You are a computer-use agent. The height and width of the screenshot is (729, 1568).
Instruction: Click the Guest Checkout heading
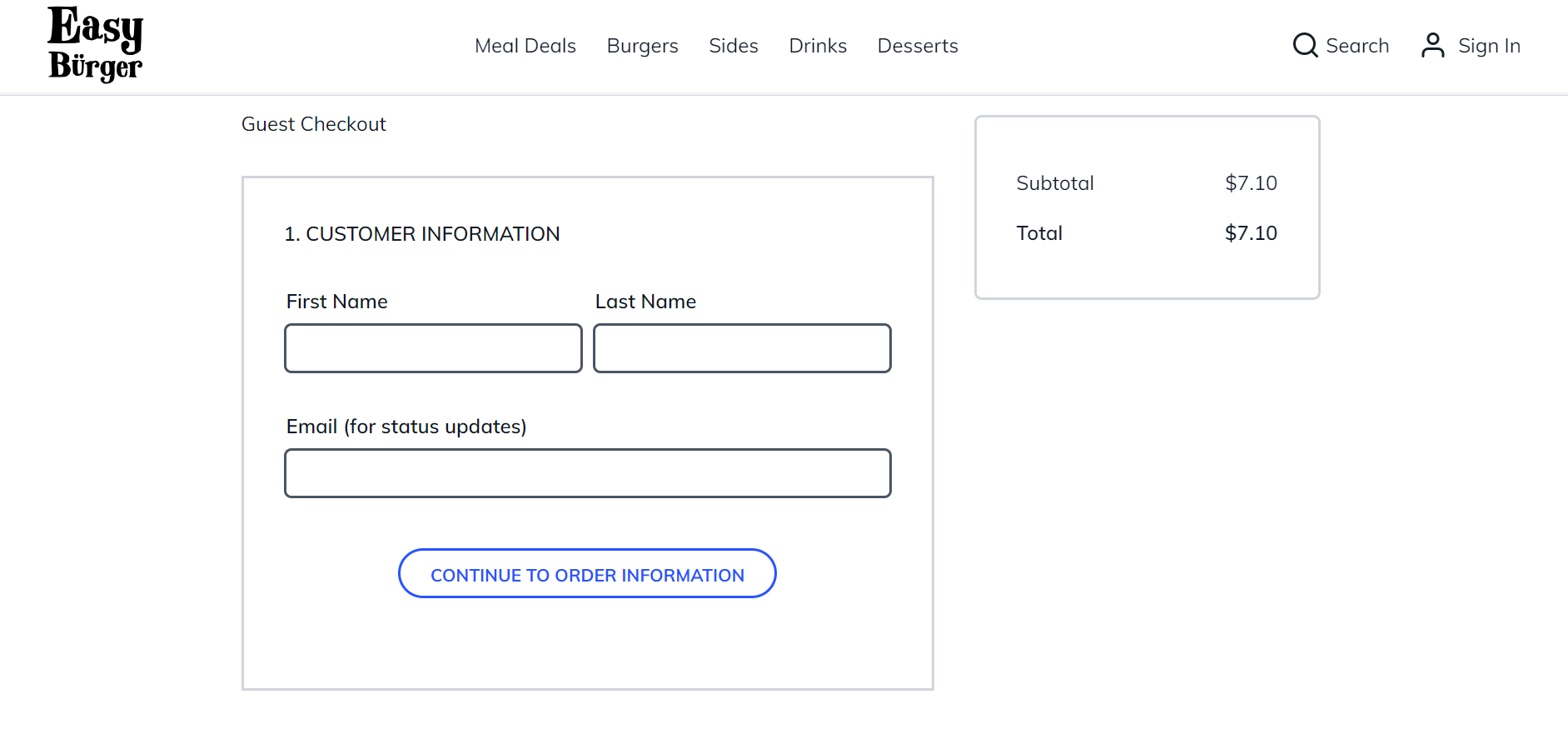tap(313, 124)
